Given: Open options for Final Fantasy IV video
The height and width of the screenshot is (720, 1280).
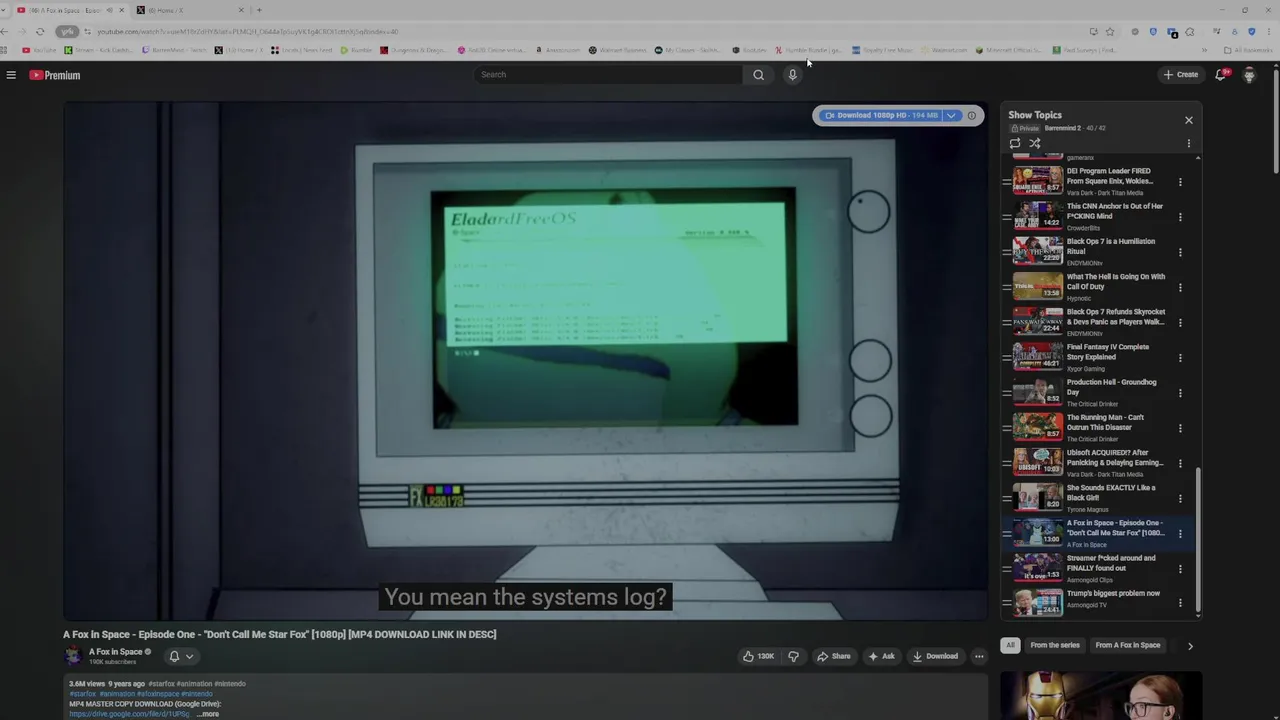Looking at the screenshot, I should pos(1180,357).
